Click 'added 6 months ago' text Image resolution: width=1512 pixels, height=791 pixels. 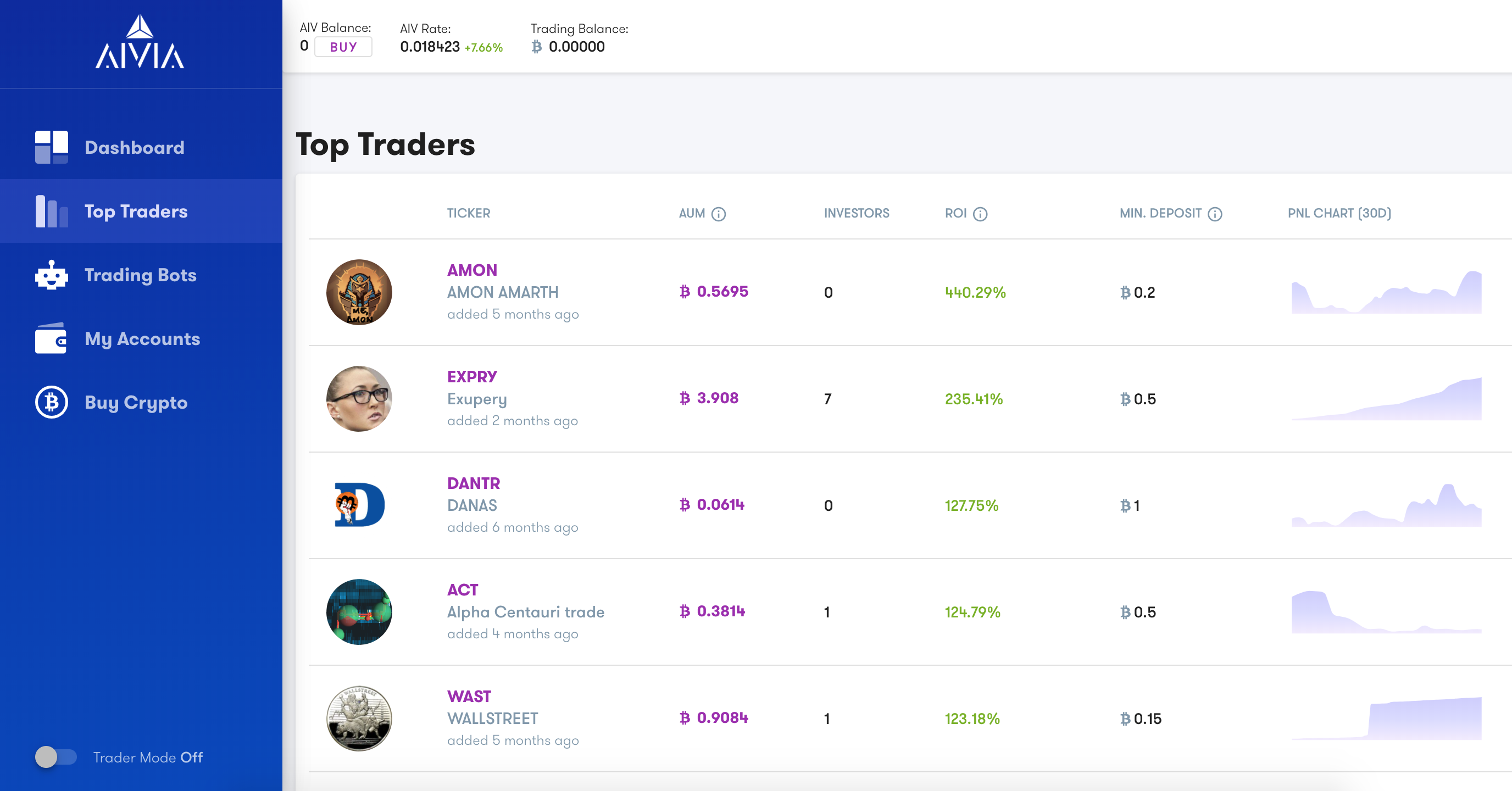click(513, 527)
